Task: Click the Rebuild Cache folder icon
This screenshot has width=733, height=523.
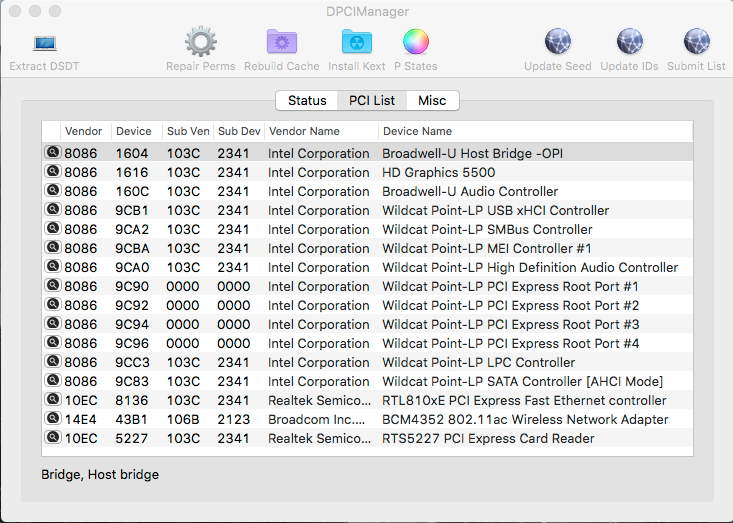Action: coord(281,42)
